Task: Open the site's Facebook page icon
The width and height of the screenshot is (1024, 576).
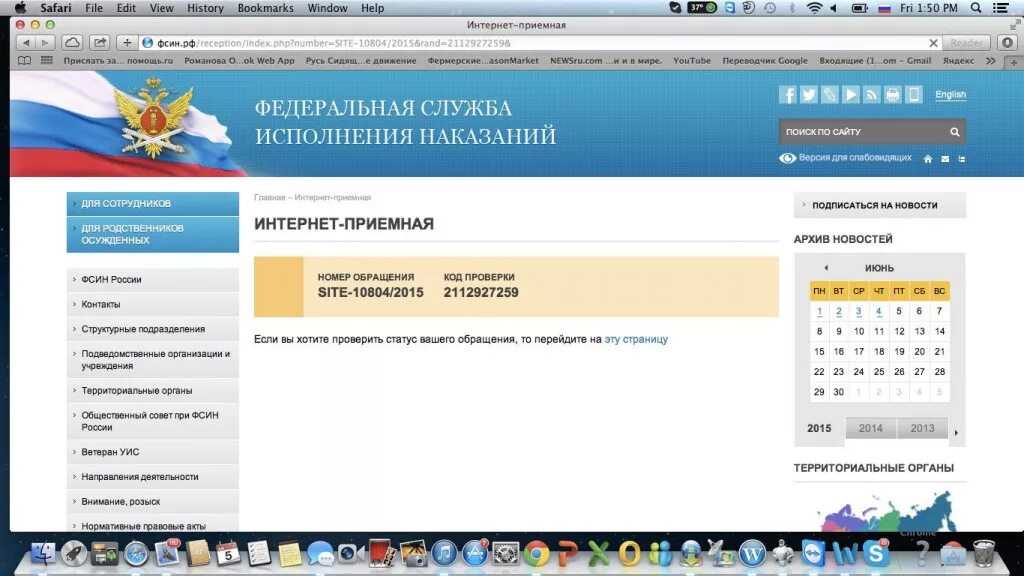Action: pos(788,95)
